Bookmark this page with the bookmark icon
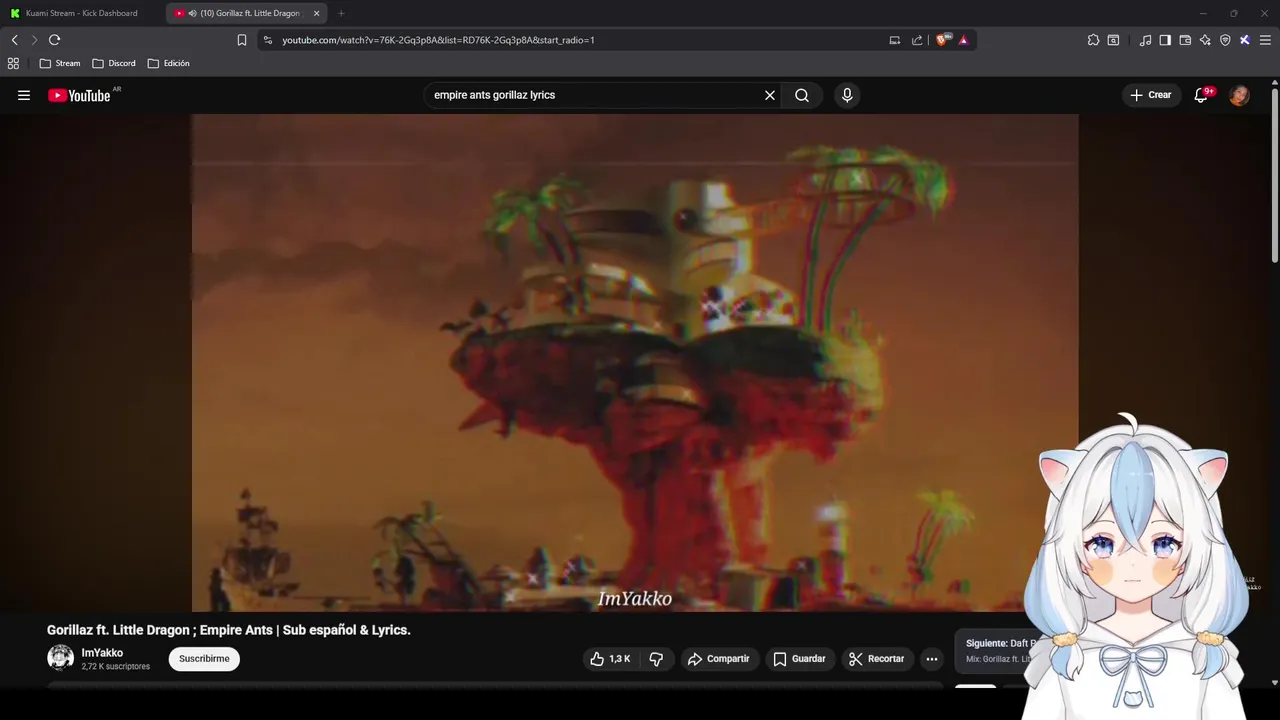Image resolution: width=1280 pixels, height=720 pixels. pos(242,40)
